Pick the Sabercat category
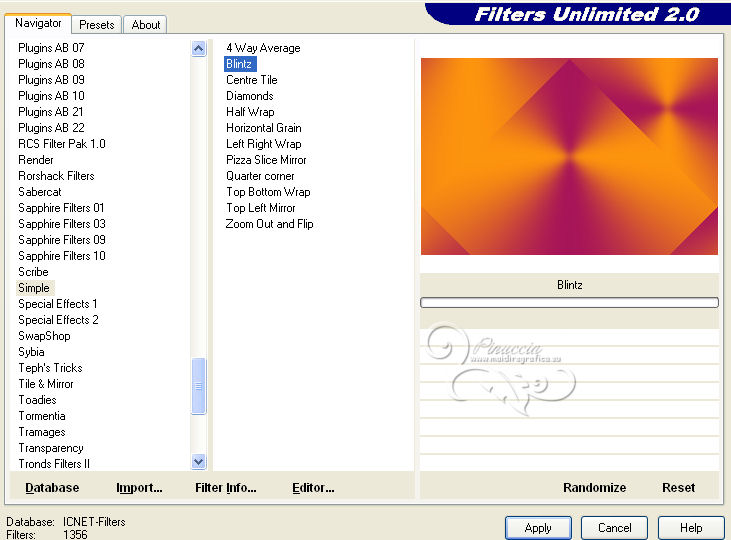Viewport: 731px width, 540px height. pos(40,192)
